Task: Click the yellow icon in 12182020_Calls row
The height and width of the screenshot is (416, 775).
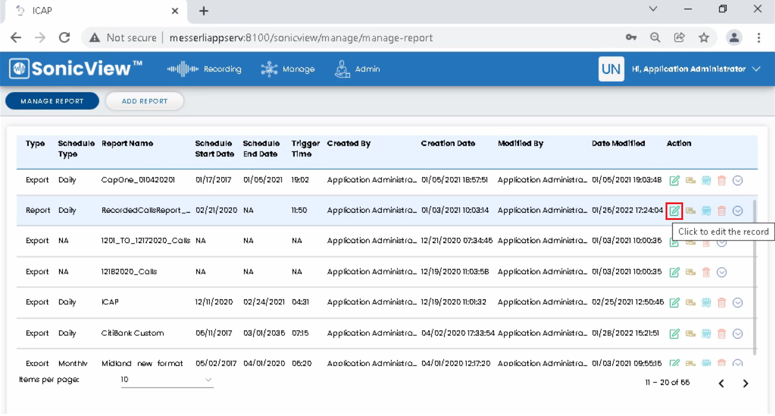Action: (690, 272)
